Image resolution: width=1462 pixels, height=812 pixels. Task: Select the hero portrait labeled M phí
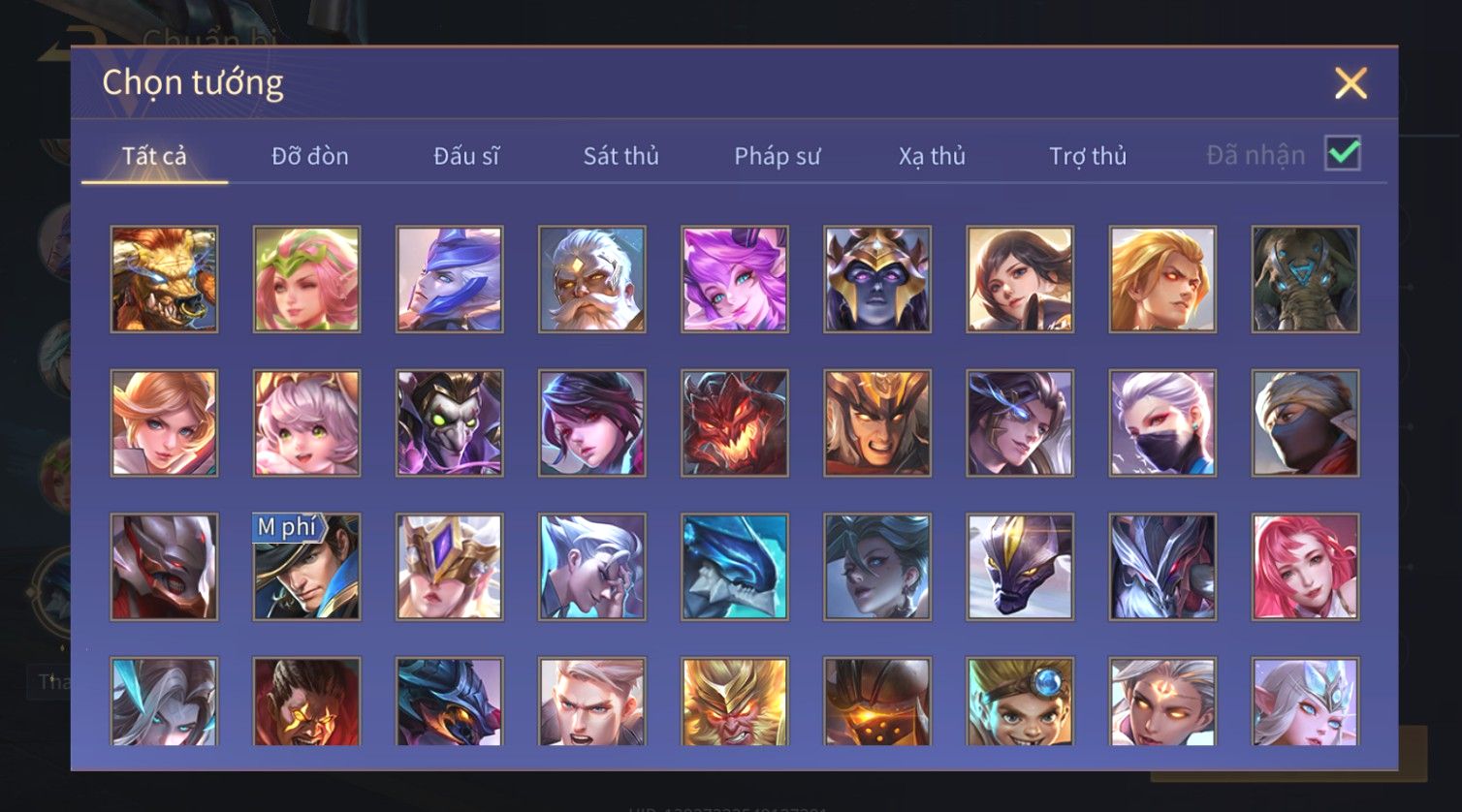[306, 567]
